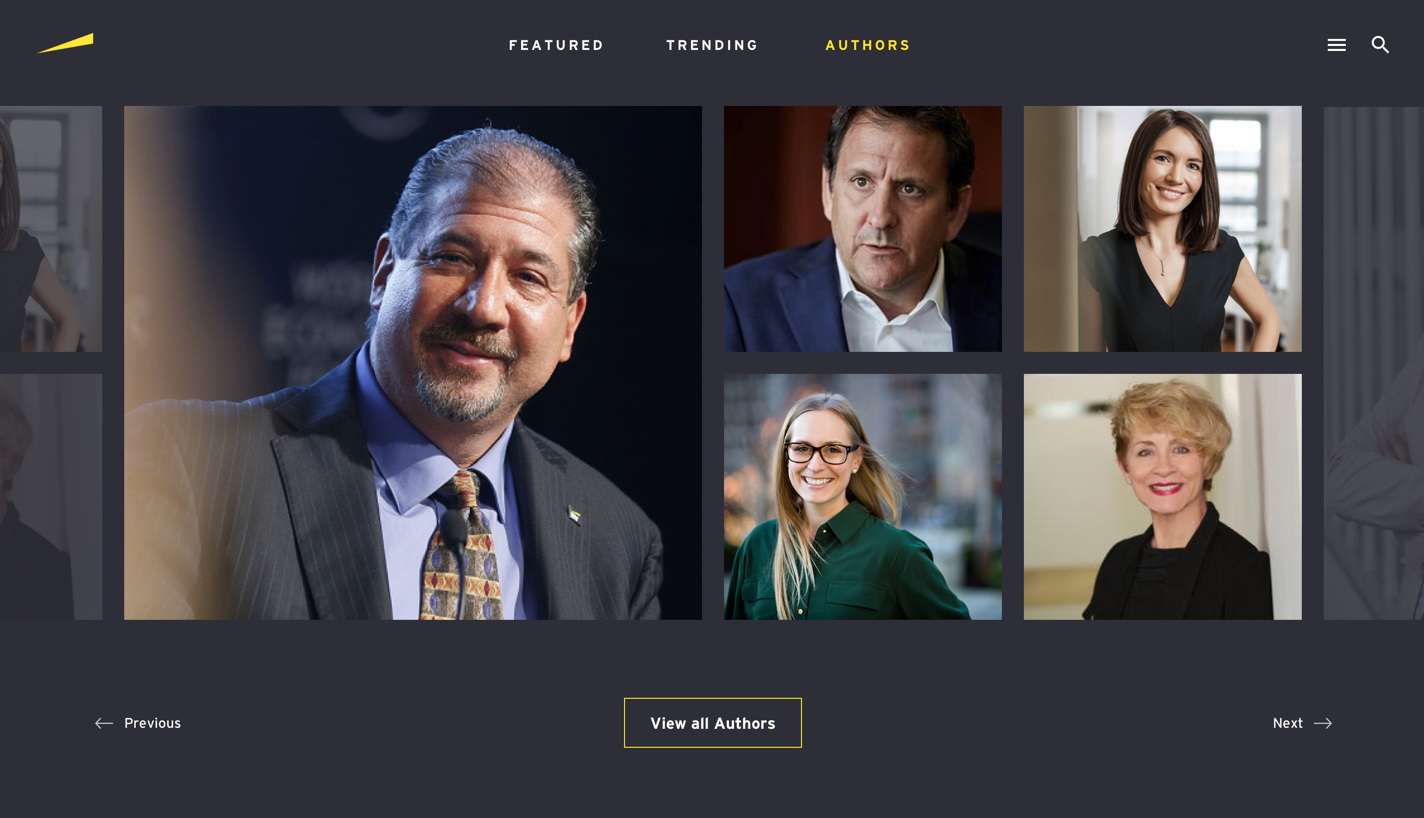The width and height of the screenshot is (1424, 818).
Task: Select the blonde curly-haired woman in black thumbnail
Action: 1163,497
